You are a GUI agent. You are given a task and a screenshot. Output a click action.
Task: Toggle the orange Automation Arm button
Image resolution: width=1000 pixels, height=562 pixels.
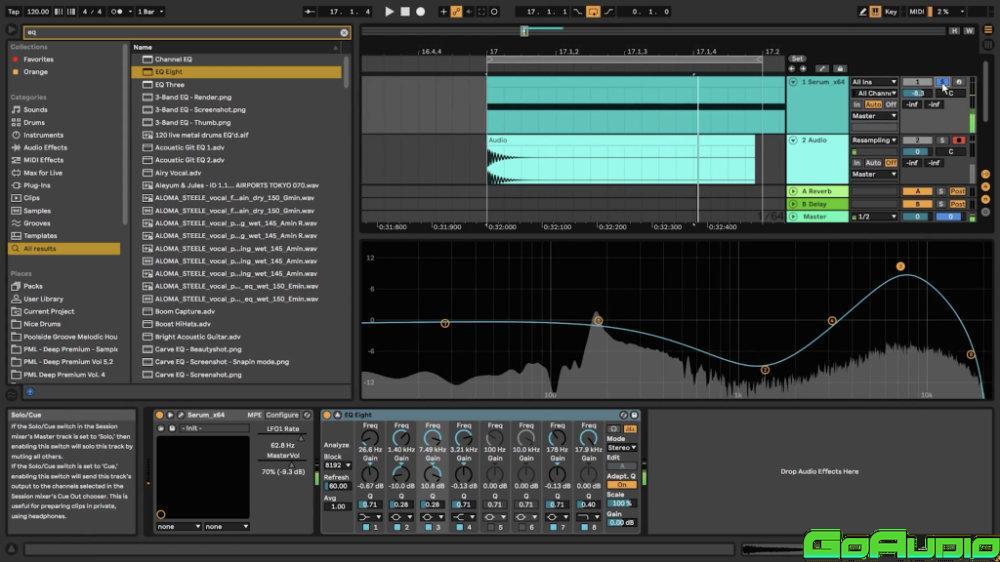[456, 11]
